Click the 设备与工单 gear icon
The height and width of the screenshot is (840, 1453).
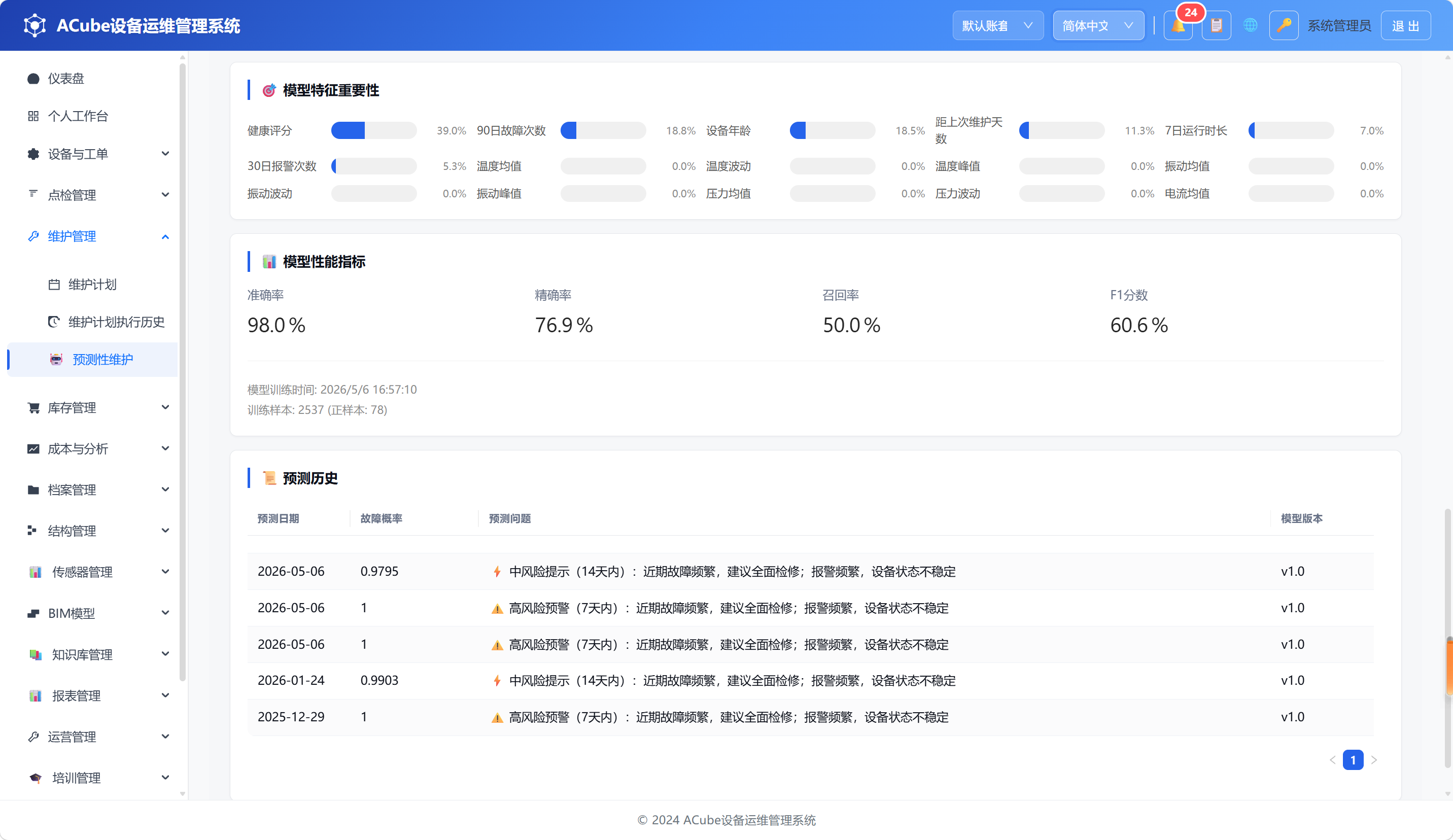[x=33, y=154]
